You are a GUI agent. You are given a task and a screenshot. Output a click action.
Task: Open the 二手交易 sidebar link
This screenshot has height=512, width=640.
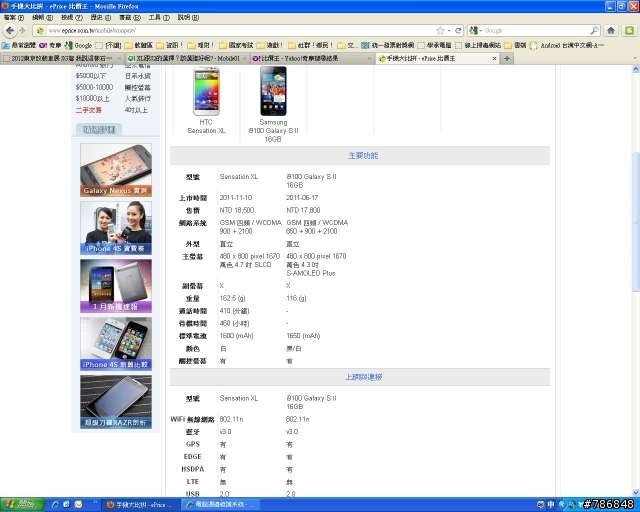pos(89,110)
